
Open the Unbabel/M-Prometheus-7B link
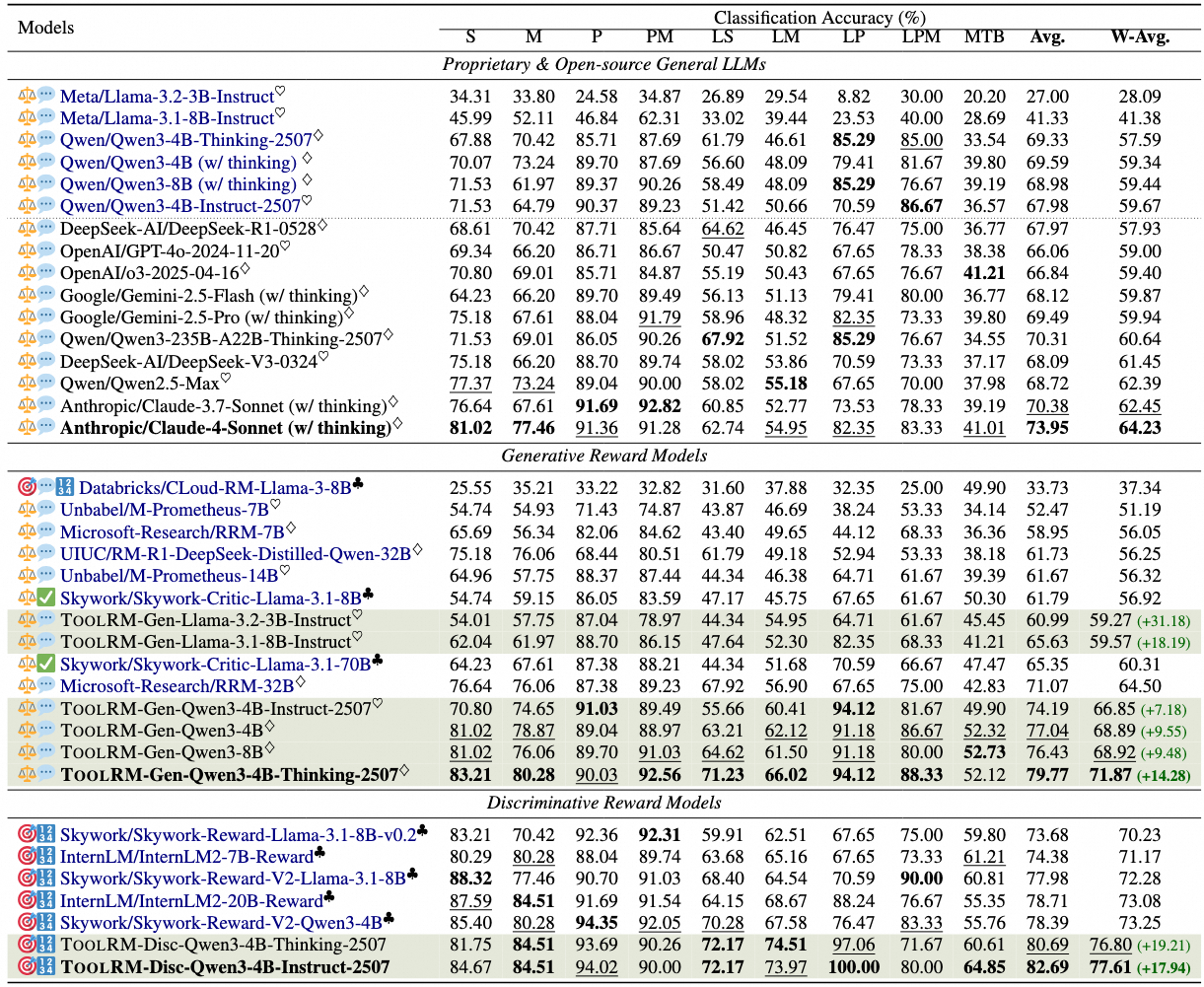click(165, 510)
